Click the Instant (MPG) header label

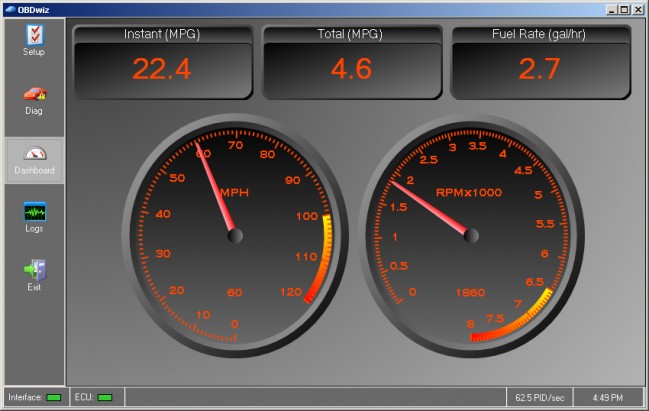(x=162, y=34)
